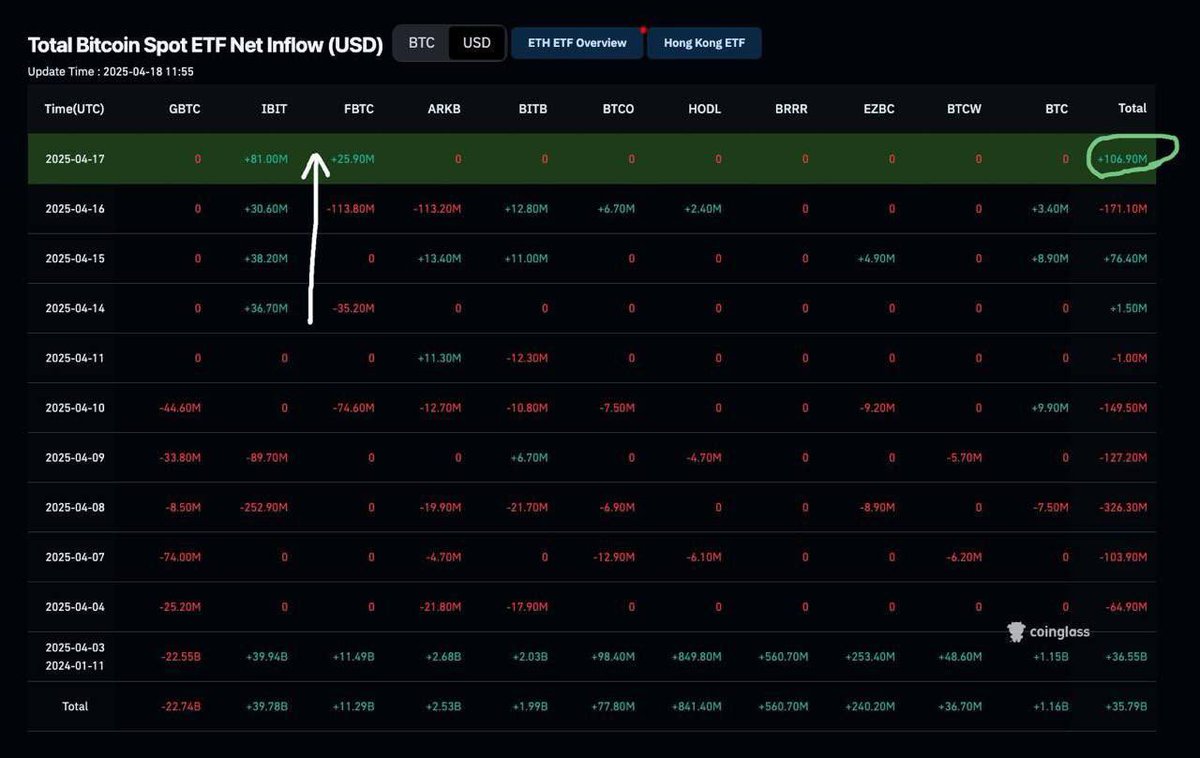Click the GBTC column header

[185, 109]
